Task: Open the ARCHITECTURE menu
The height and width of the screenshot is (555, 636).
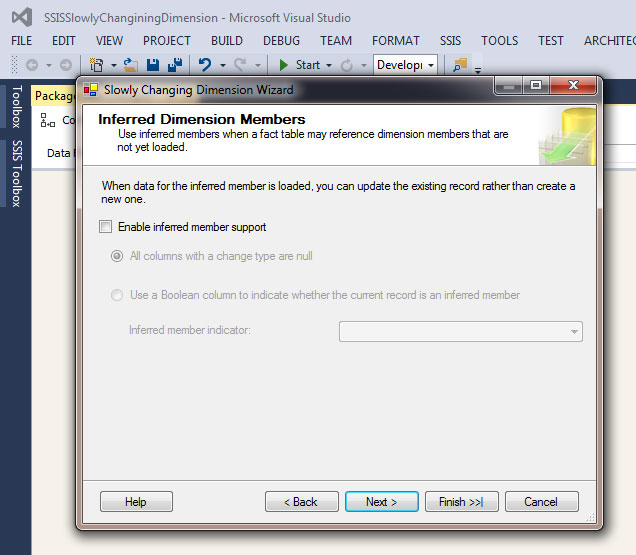Action: point(609,41)
